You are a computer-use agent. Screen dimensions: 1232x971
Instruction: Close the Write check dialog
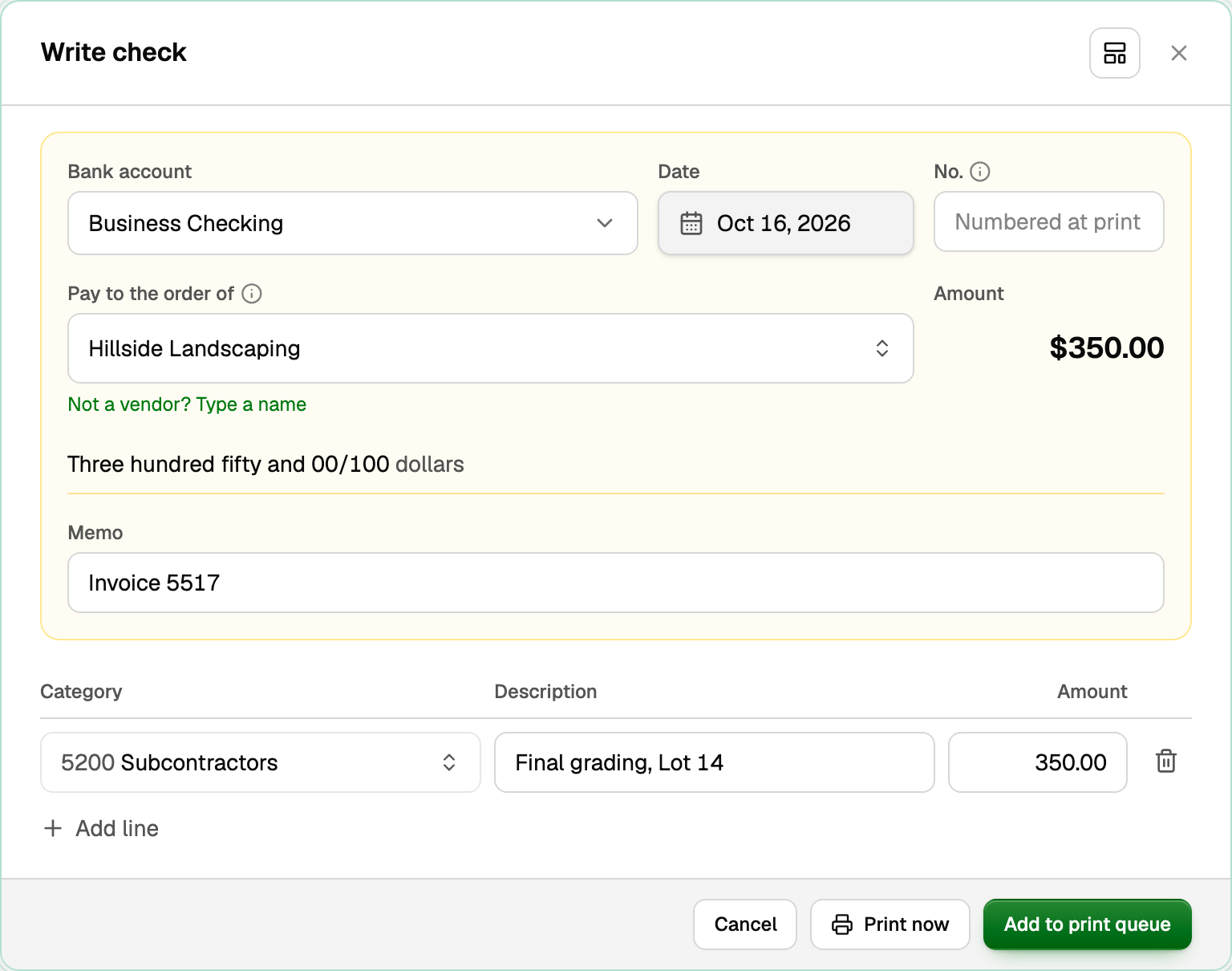point(1178,53)
